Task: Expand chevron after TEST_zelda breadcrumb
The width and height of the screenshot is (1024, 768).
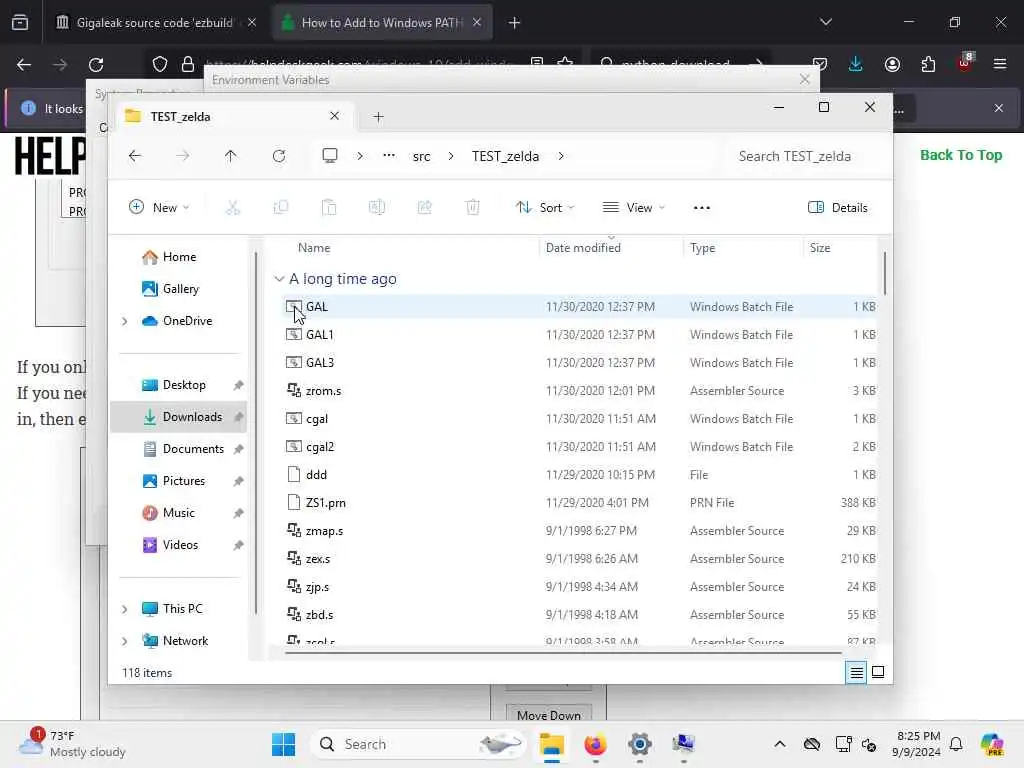Action: pyautogui.click(x=561, y=156)
